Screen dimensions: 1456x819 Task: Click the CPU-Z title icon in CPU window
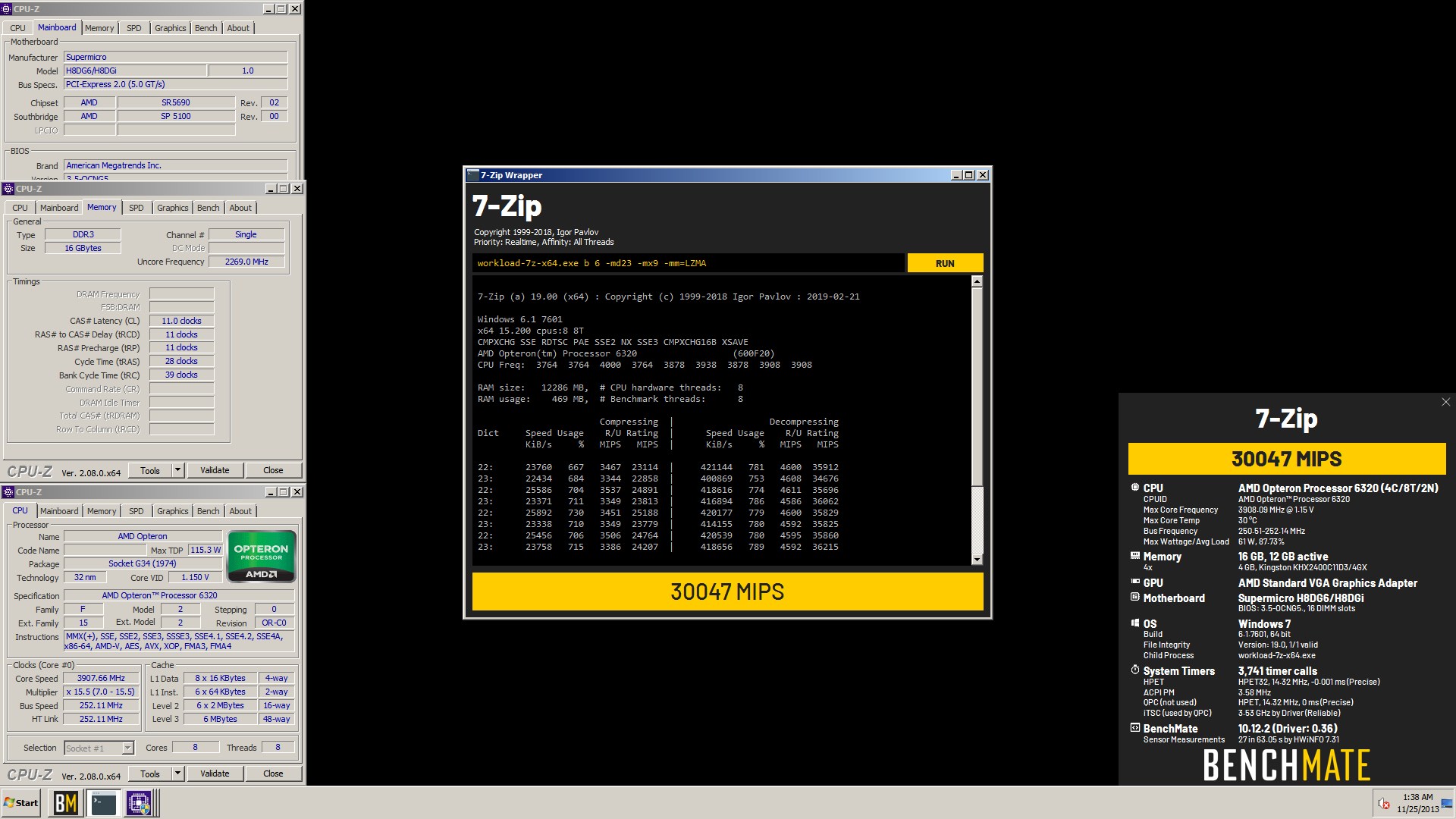pyautogui.click(x=8, y=492)
